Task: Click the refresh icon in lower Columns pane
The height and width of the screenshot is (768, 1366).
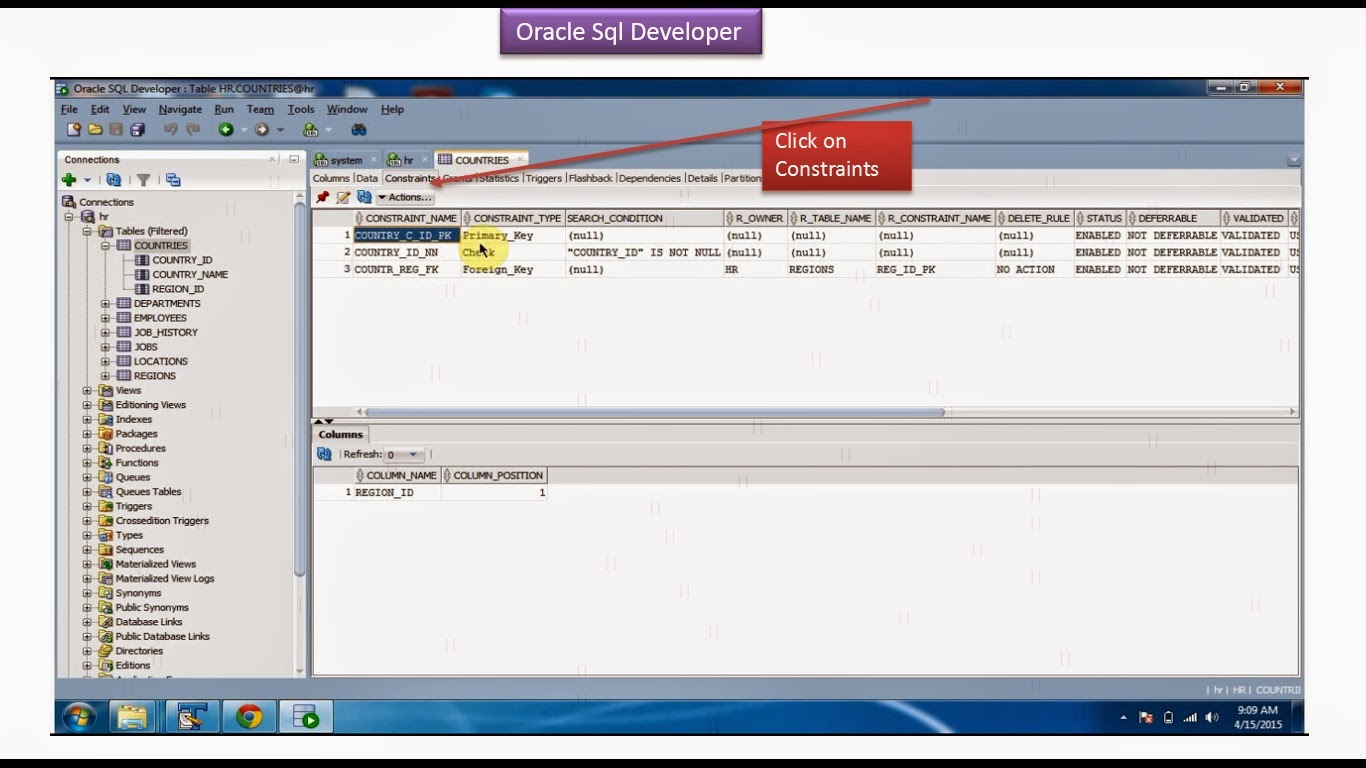Action: (324, 454)
